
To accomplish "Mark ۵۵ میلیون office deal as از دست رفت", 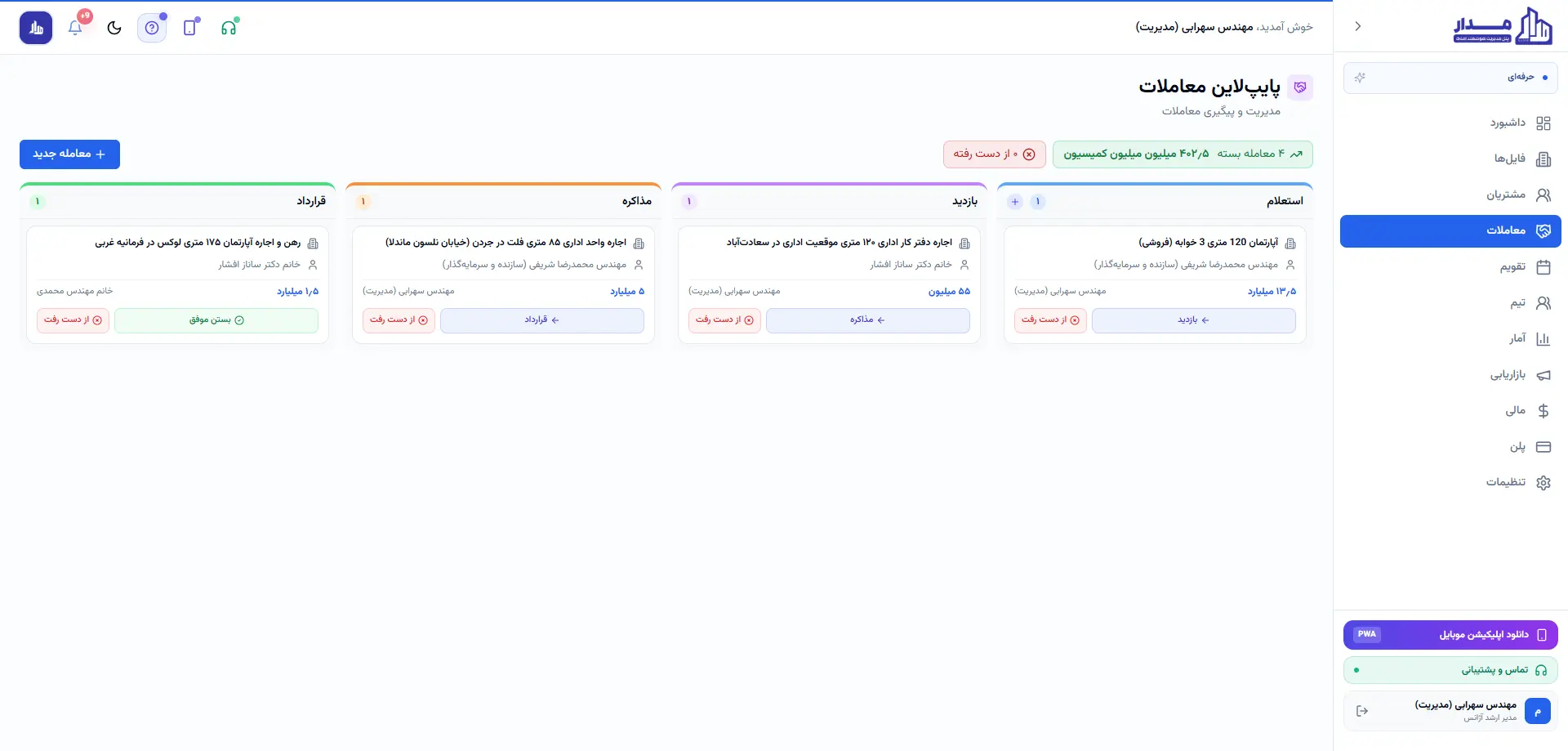I will coord(724,320).
